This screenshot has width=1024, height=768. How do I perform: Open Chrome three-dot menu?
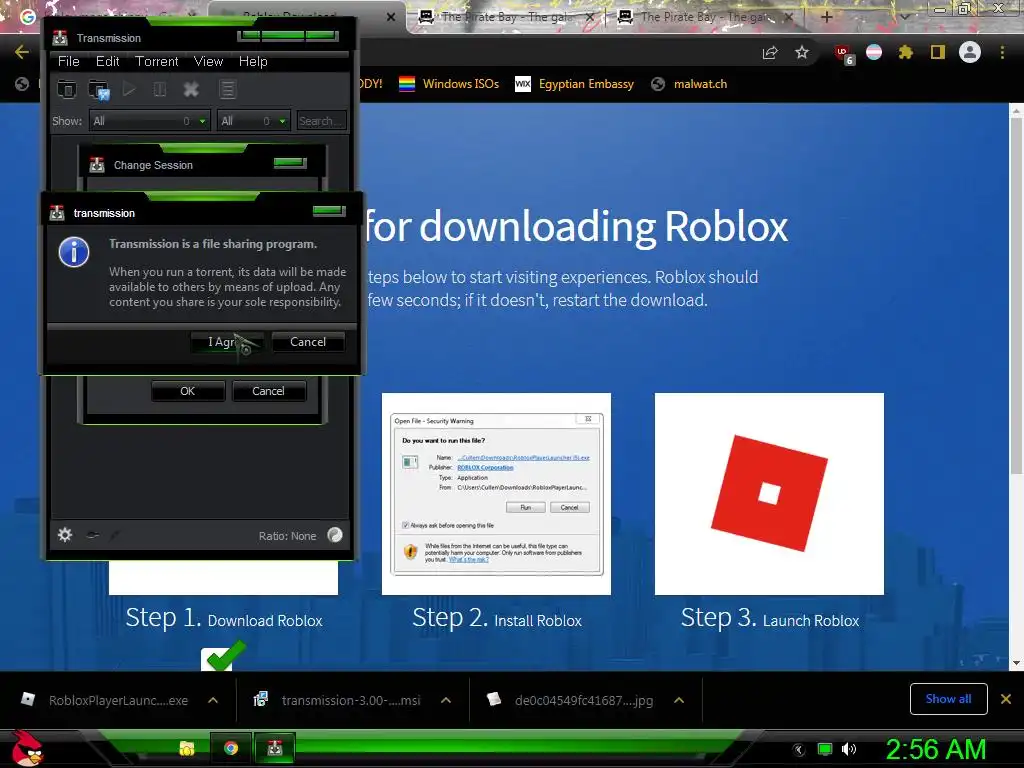pyautogui.click(x=1002, y=52)
